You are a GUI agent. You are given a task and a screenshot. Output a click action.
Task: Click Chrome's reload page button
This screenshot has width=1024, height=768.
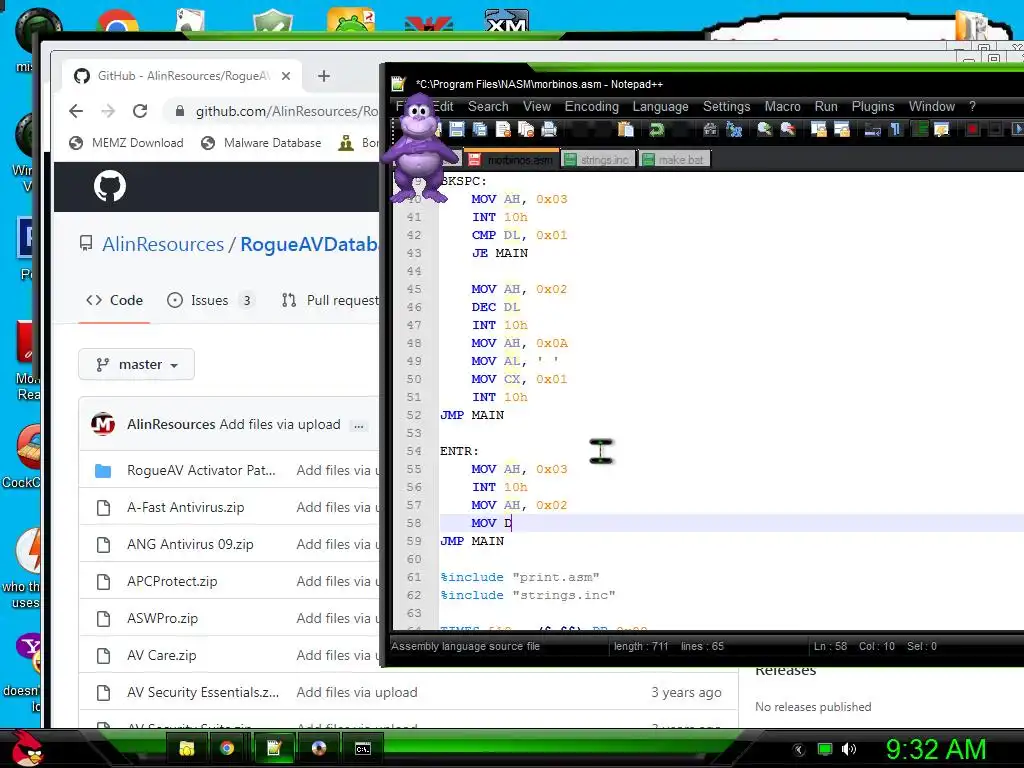click(140, 111)
